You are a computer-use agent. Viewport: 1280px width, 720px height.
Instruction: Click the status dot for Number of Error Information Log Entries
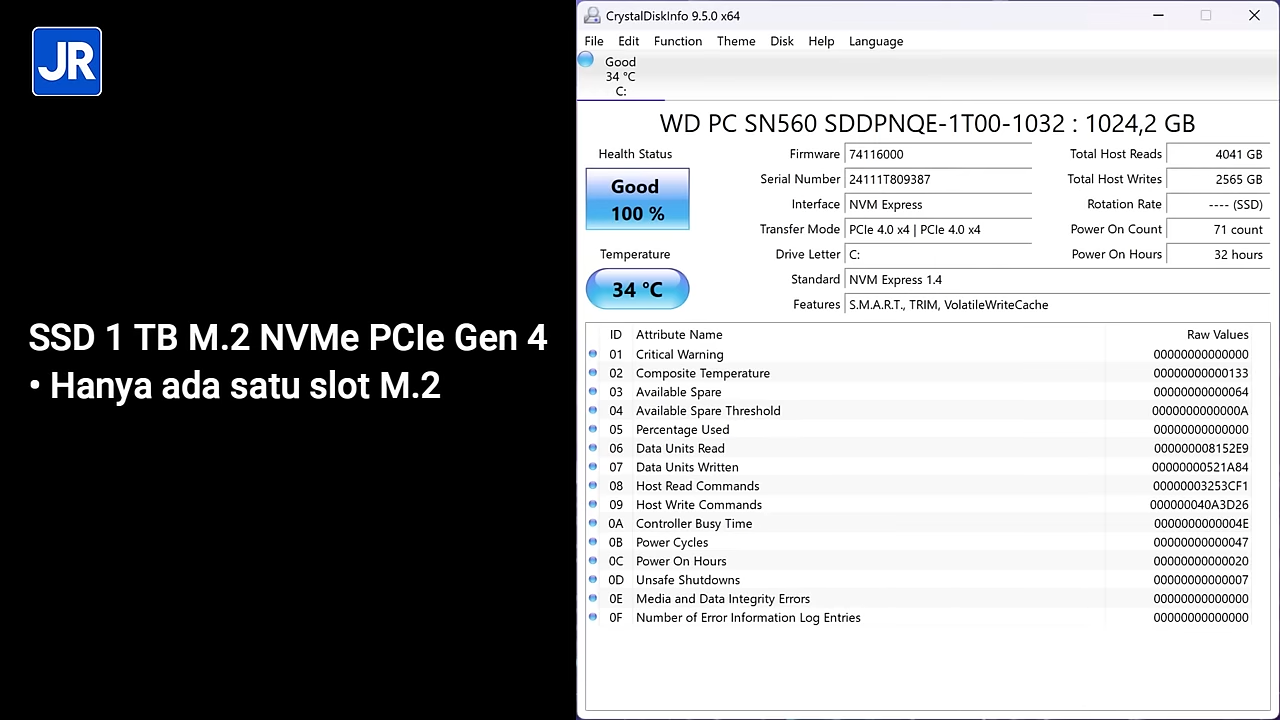(x=593, y=618)
